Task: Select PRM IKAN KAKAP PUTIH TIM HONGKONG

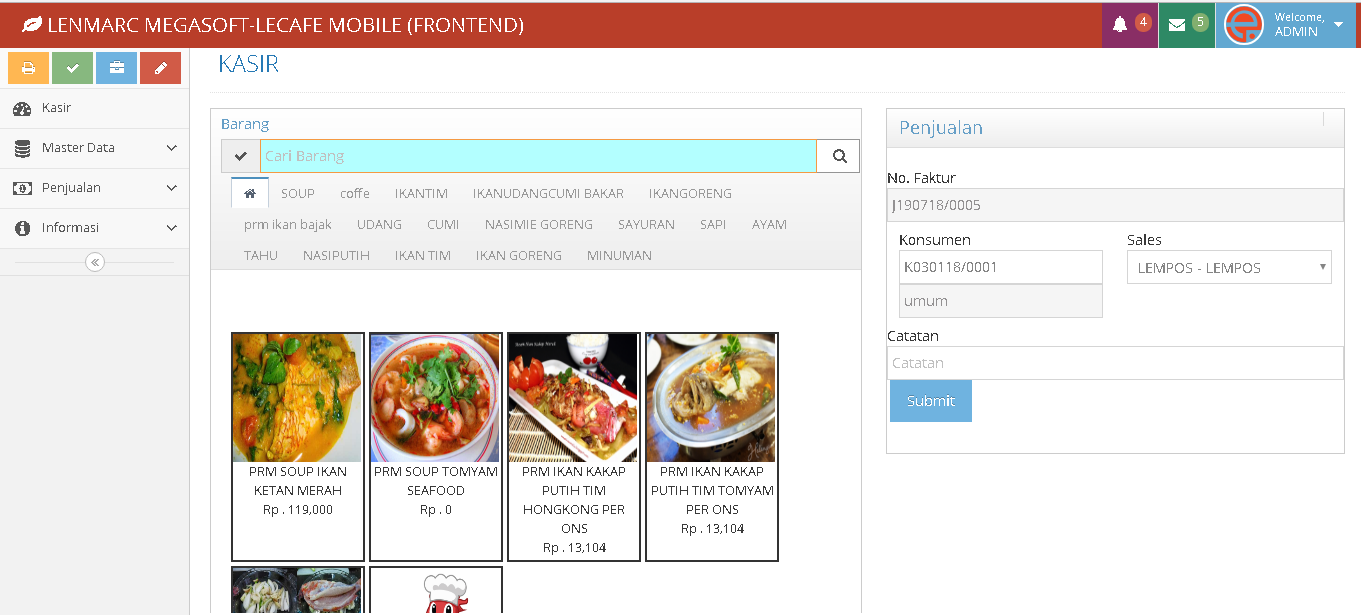Action: [x=574, y=447]
